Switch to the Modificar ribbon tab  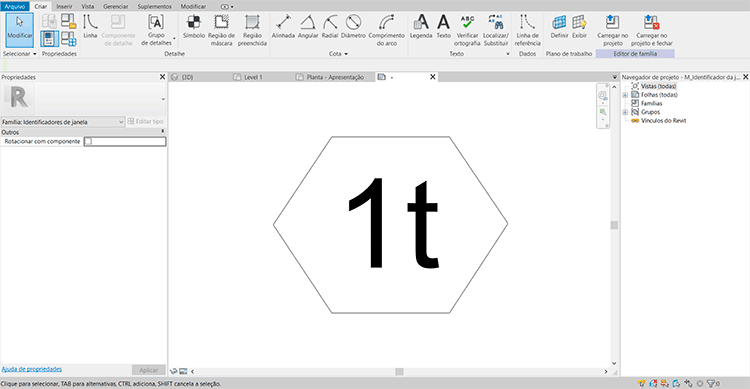click(193, 6)
